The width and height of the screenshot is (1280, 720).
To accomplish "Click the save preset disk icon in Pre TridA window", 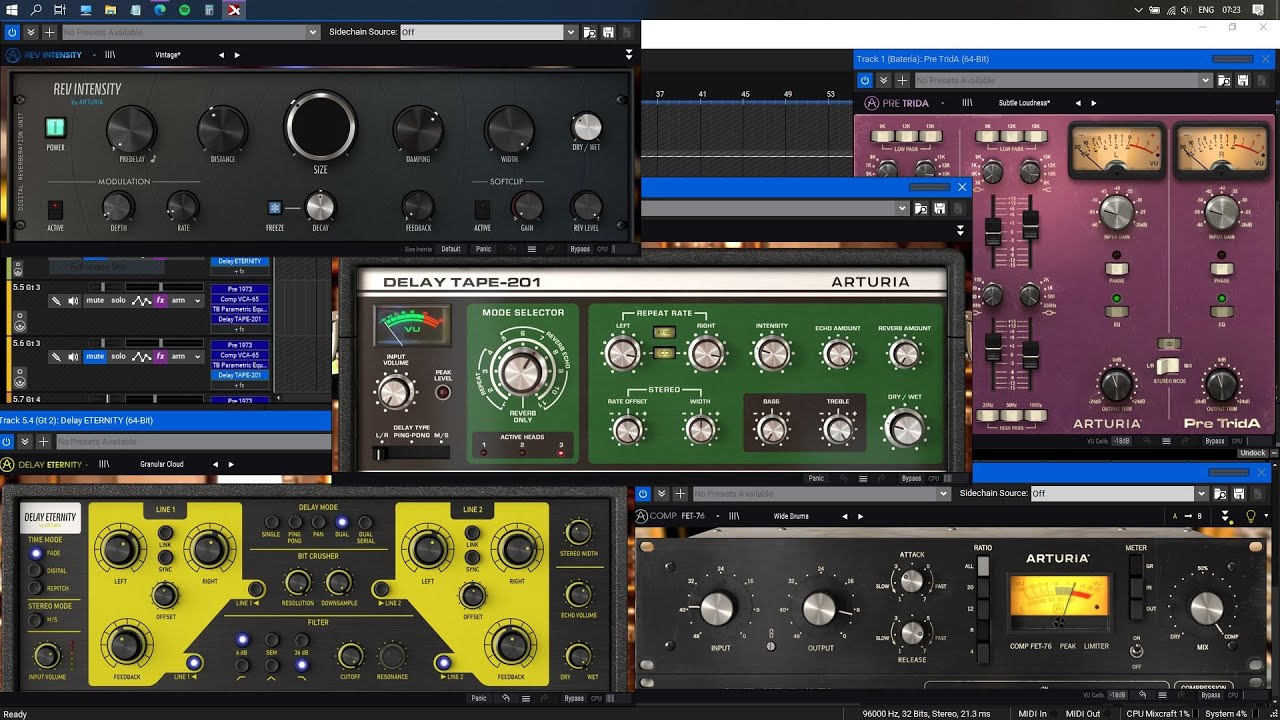I will click(1242, 80).
